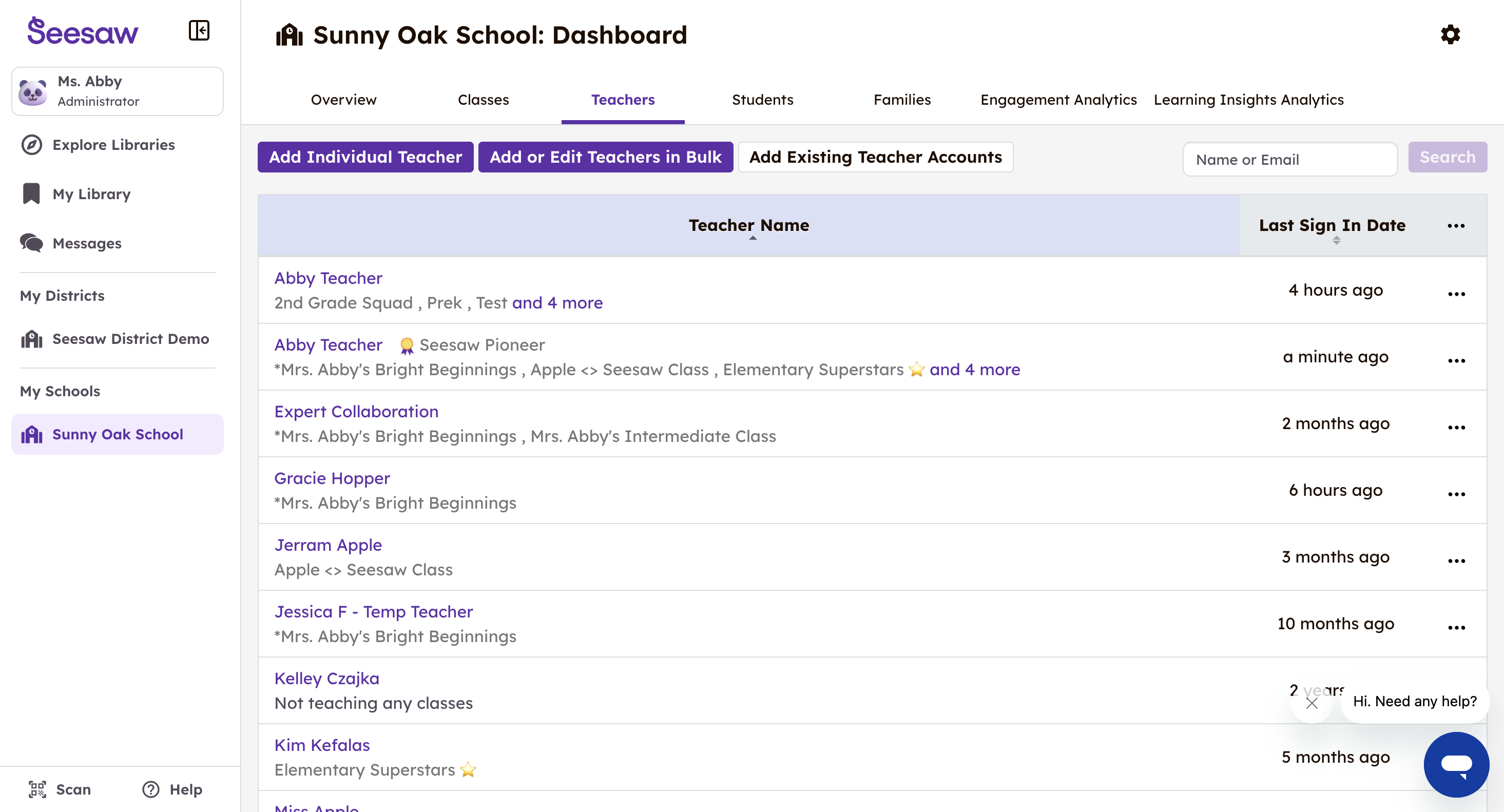Open Help question mark icon
Viewport: 1504px width, 812px height.
tap(150, 789)
